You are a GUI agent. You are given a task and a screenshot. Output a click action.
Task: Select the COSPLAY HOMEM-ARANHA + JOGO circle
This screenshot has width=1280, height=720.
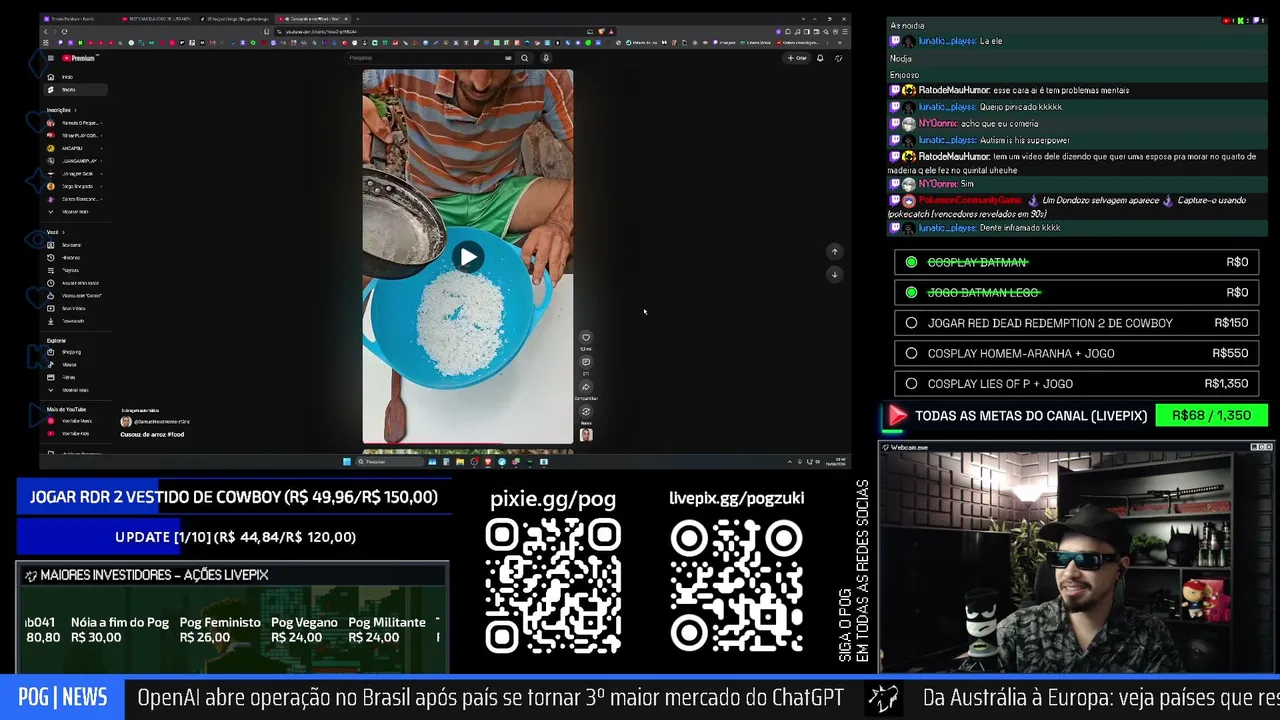(911, 353)
